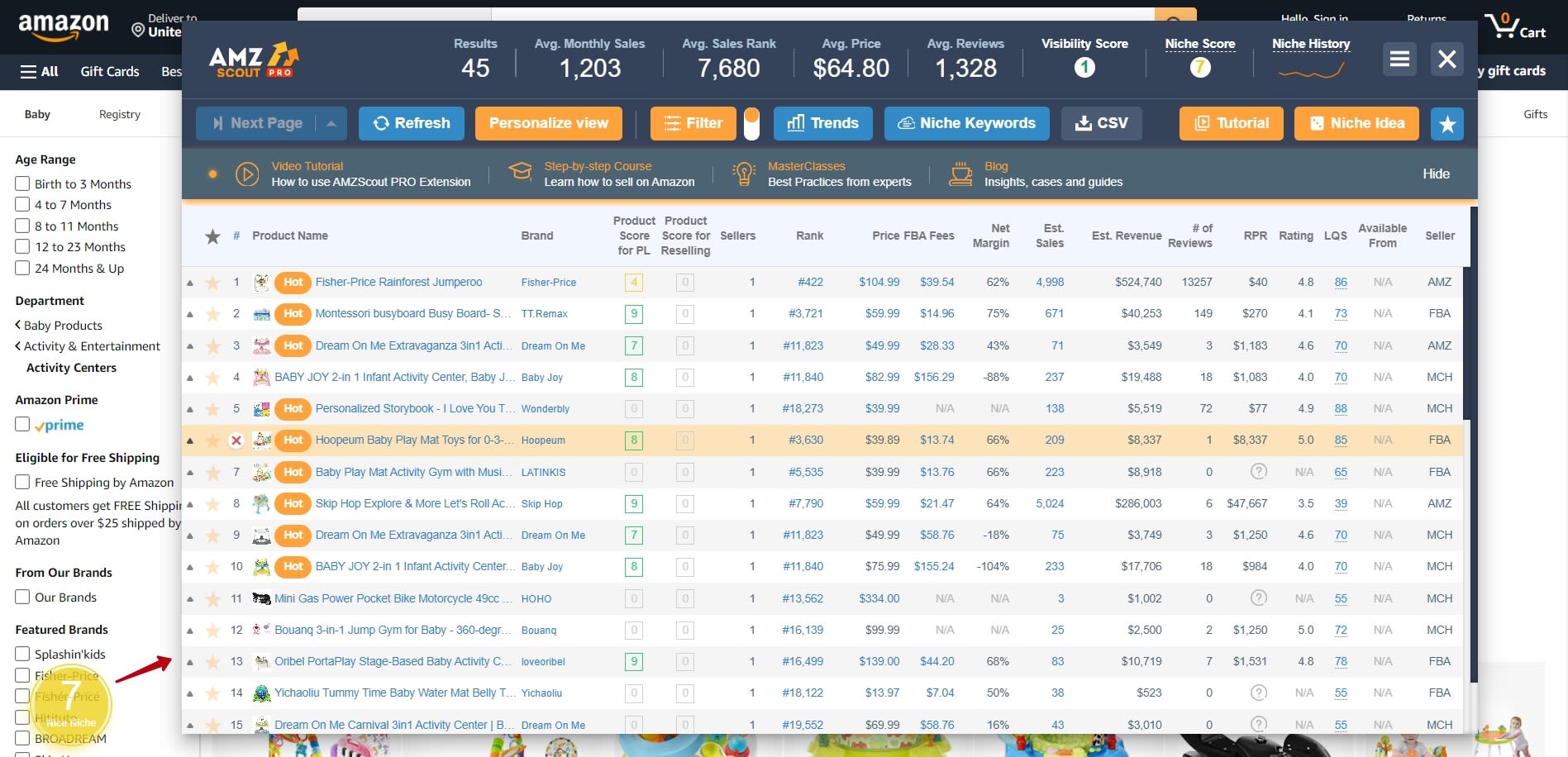The image size is (1568, 757).
Task: Switch to the Registry tab
Action: coord(119,114)
